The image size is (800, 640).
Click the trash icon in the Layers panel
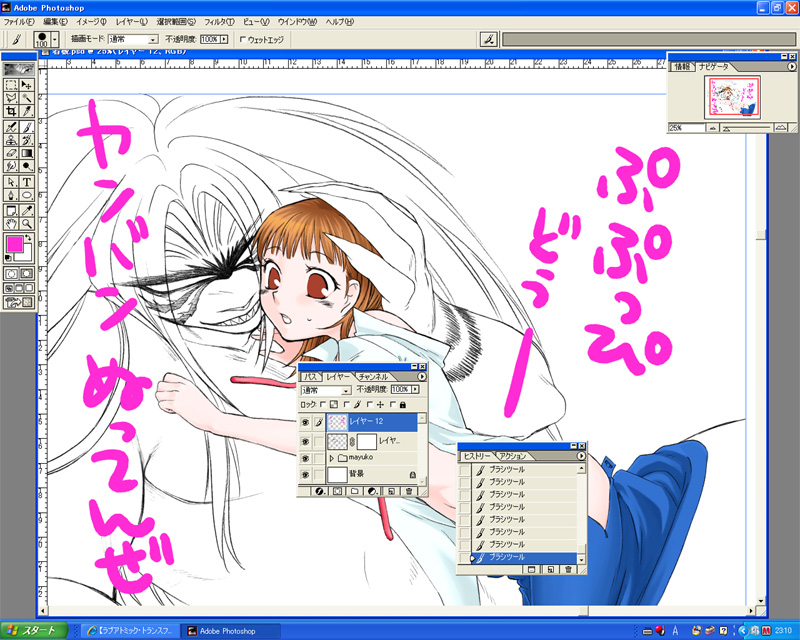409,491
